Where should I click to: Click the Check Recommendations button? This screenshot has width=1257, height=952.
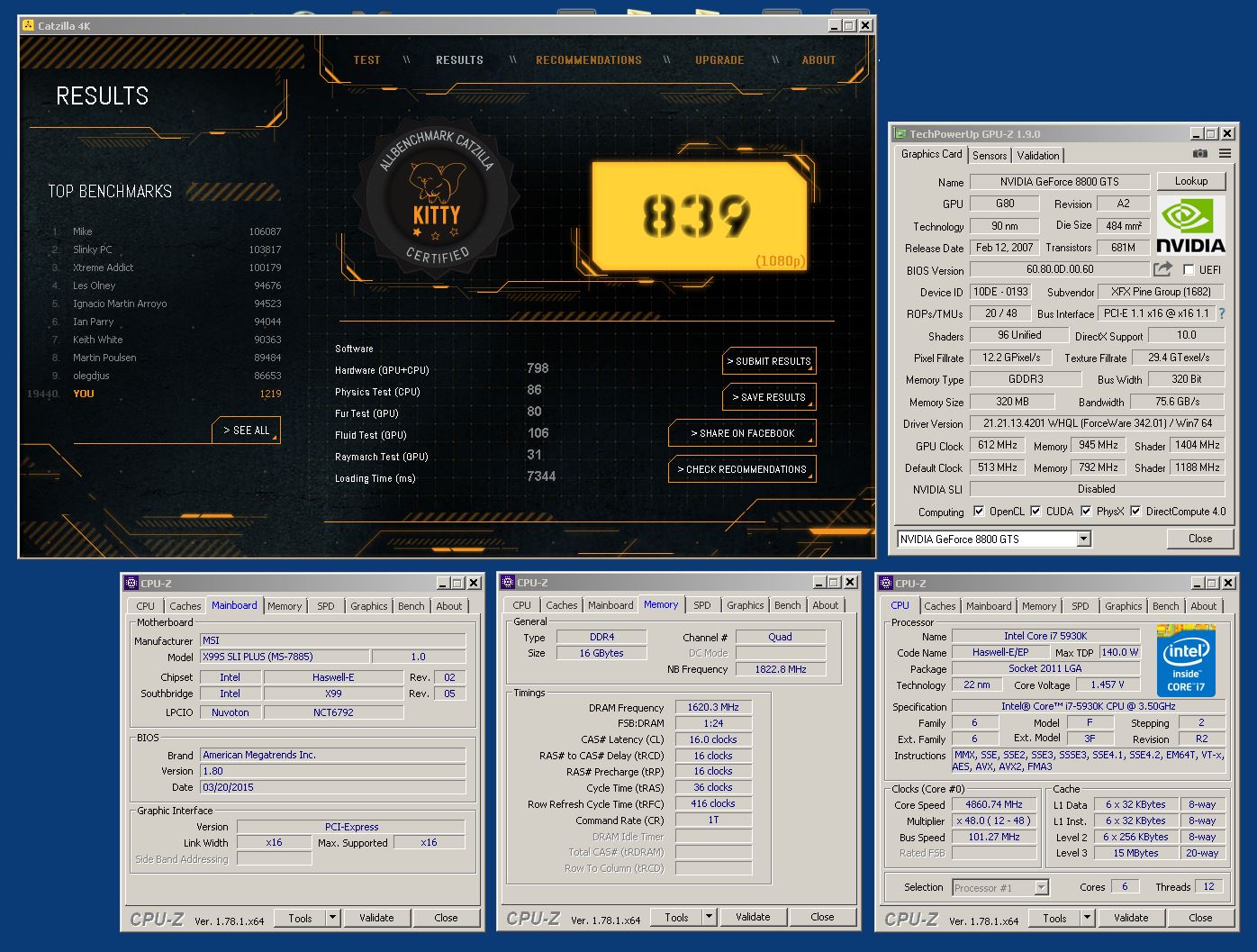(x=743, y=469)
